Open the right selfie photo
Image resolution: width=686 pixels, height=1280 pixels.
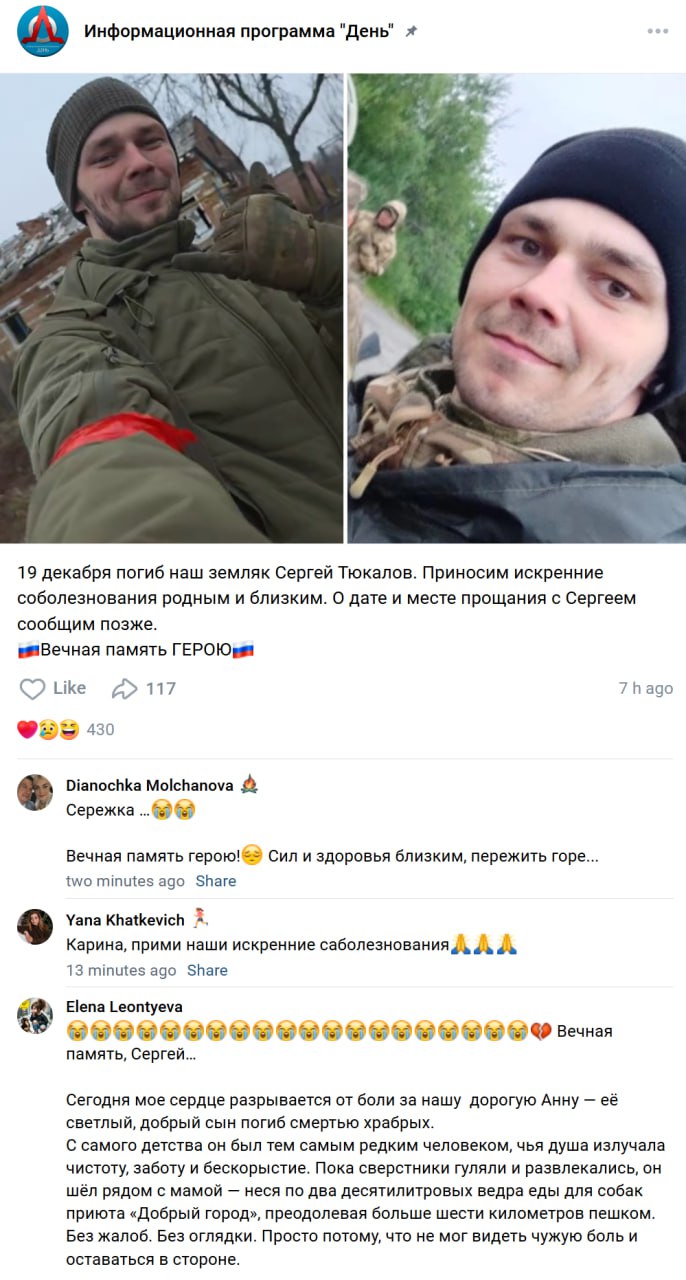517,308
